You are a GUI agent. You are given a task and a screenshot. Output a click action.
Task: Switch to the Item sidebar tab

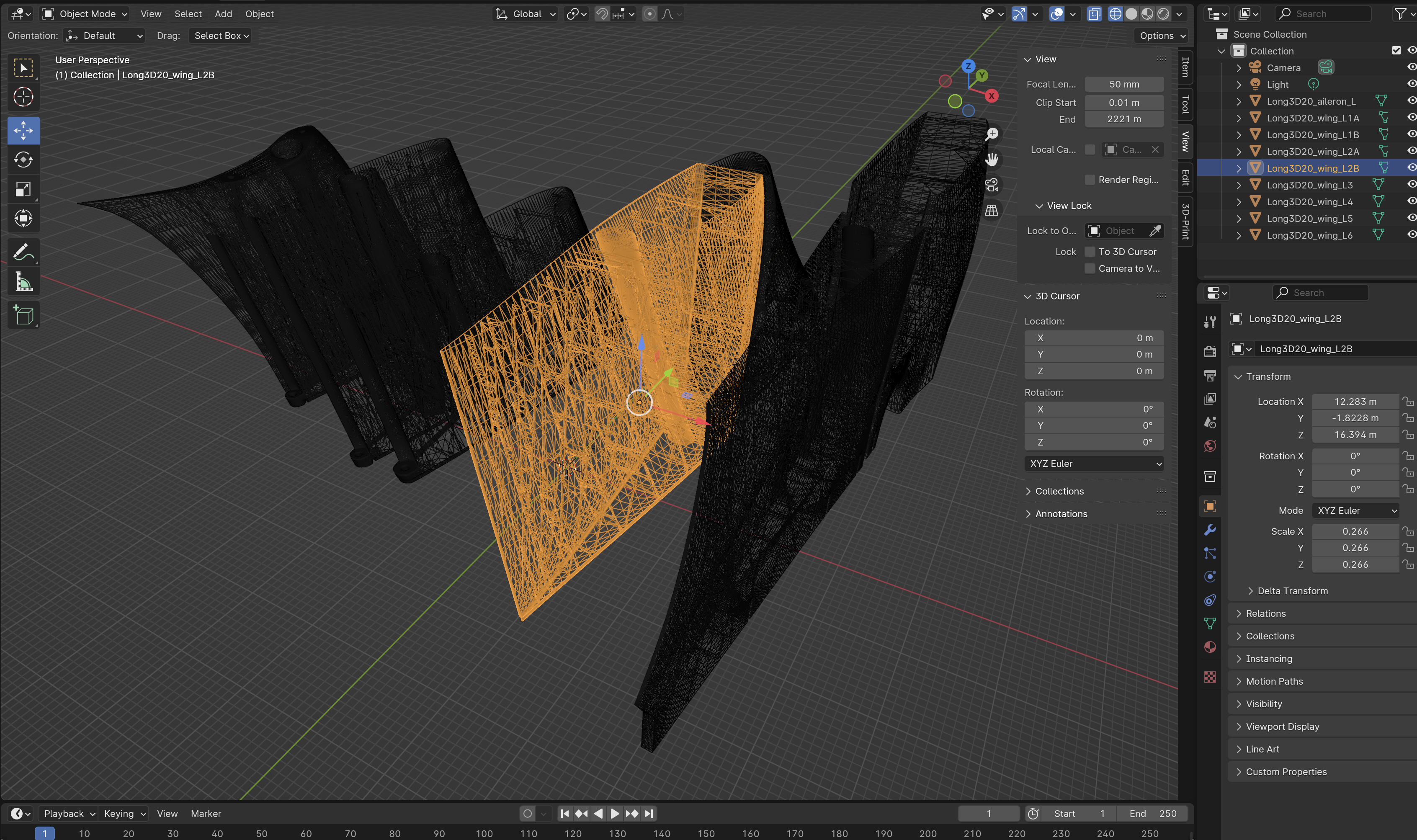click(1185, 67)
